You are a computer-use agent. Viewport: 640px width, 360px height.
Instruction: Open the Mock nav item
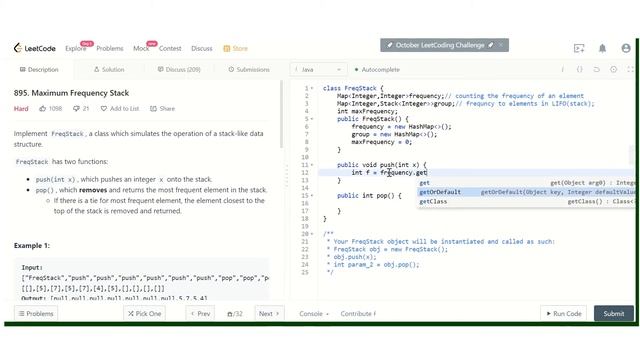(x=141, y=48)
